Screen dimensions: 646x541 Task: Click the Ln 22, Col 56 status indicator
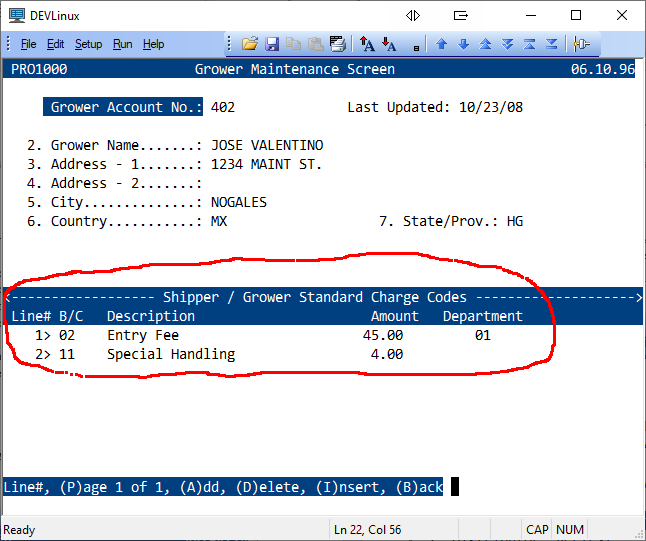[x=367, y=529]
